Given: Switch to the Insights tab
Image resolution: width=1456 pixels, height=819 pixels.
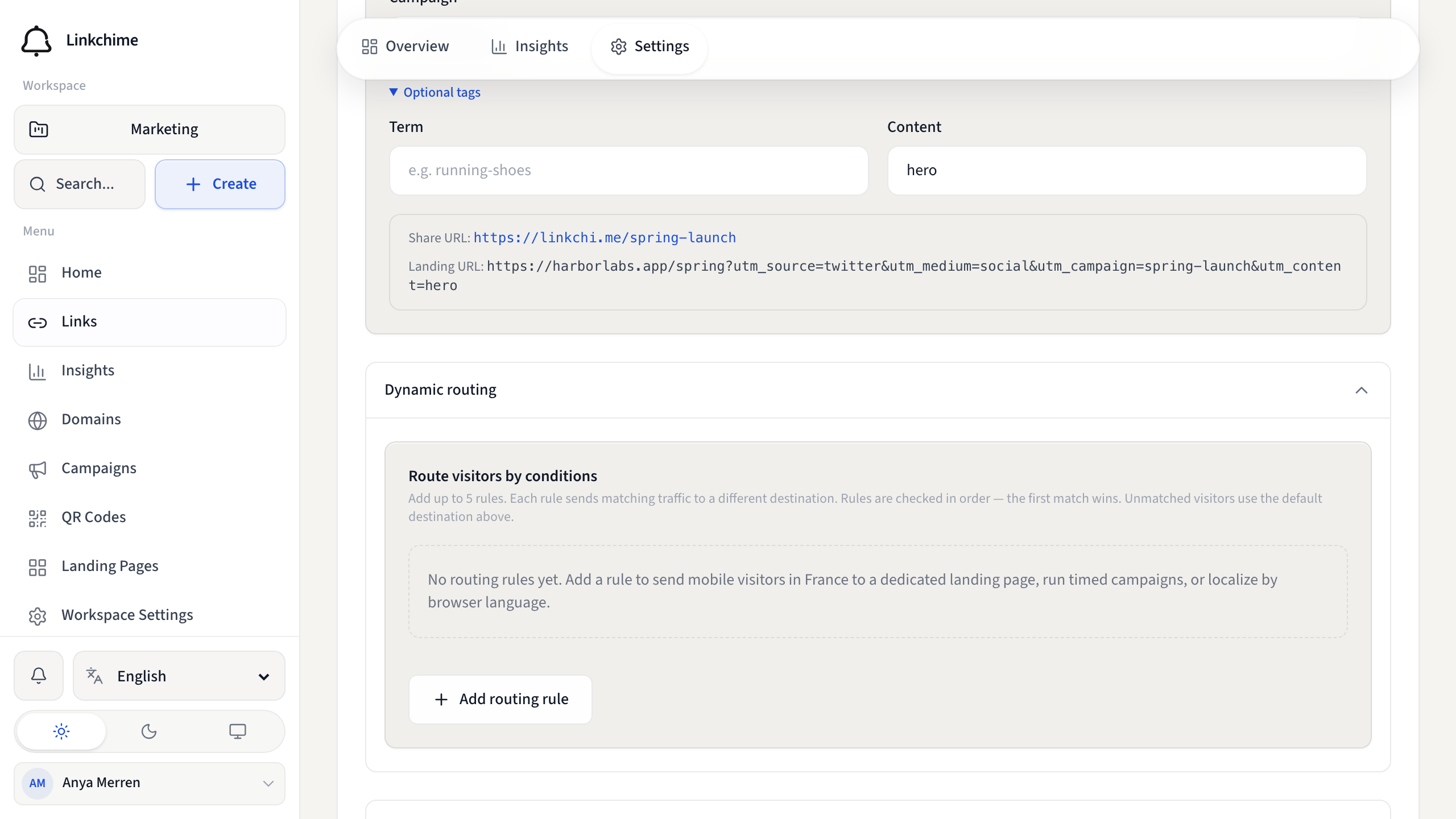Looking at the screenshot, I should click(530, 47).
